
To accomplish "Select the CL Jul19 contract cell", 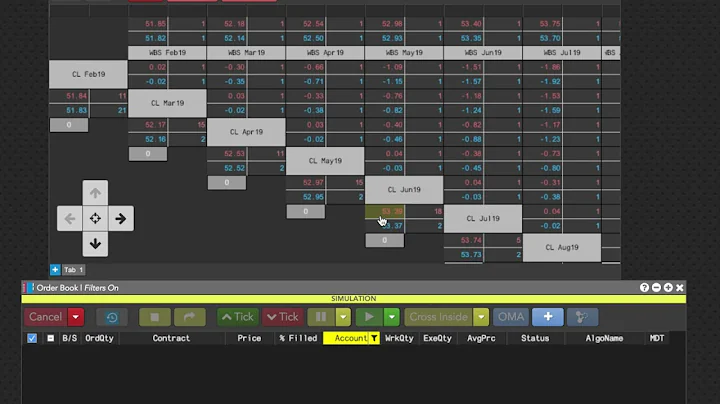I will [483, 219].
